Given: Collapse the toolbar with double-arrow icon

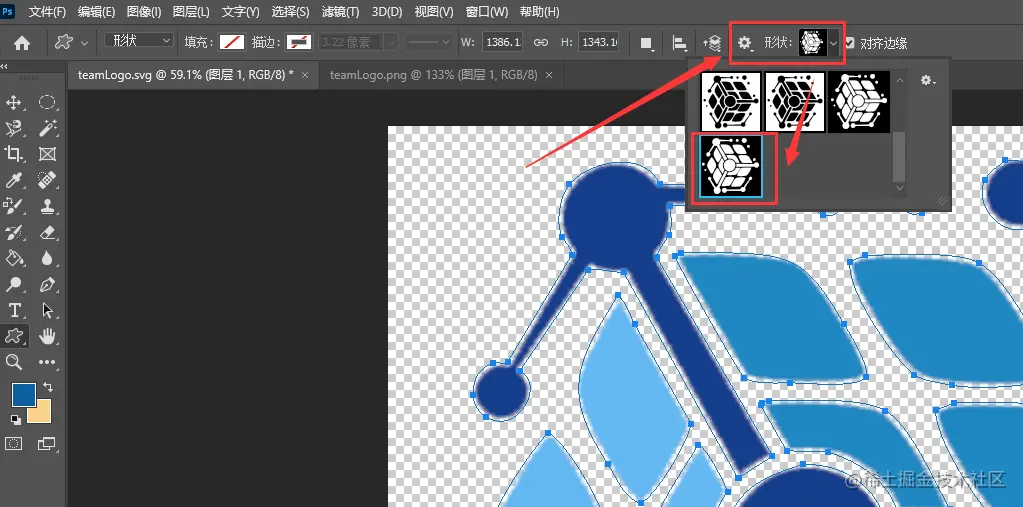Looking at the screenshot, I should (x=4, y=66).
